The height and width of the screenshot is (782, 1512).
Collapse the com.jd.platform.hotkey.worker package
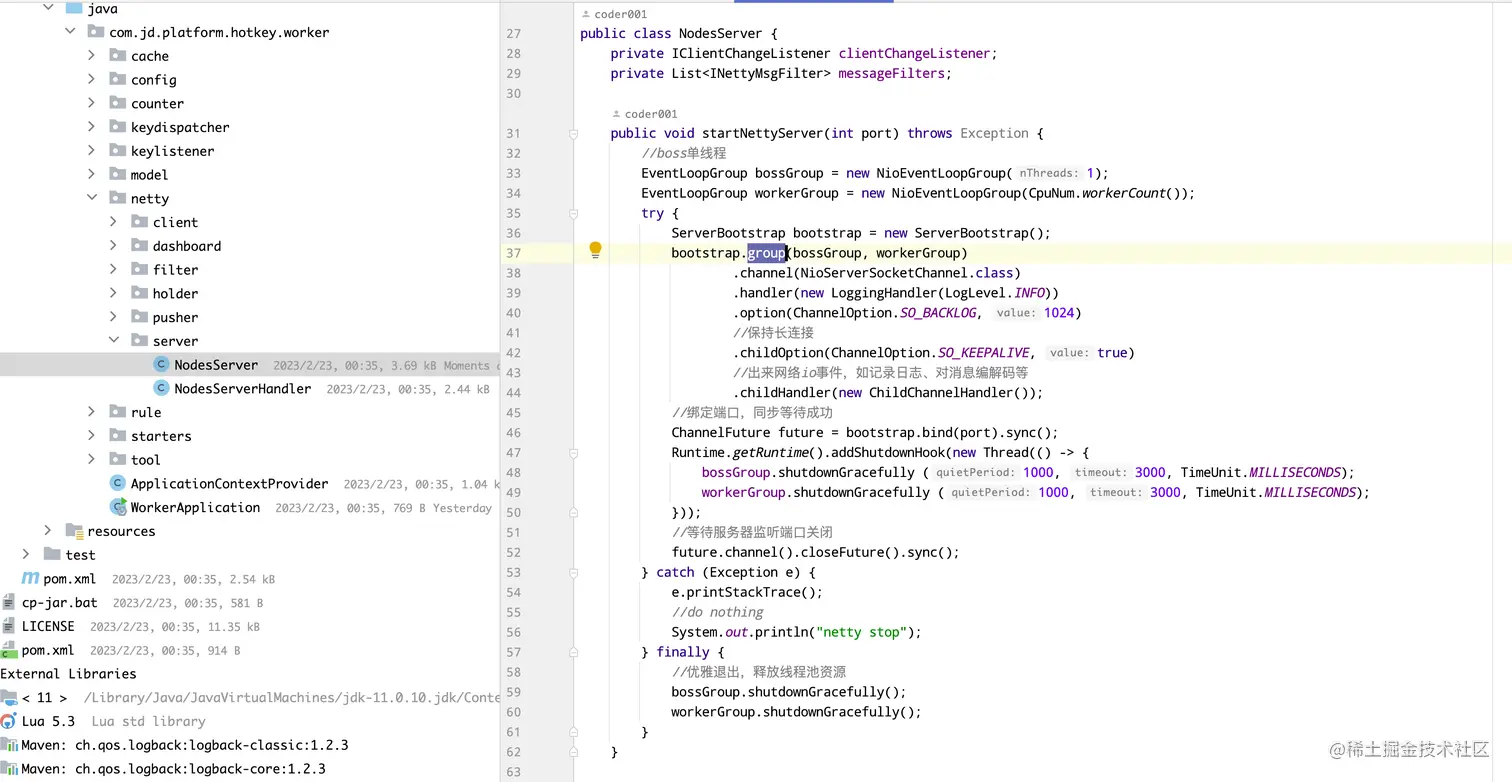pos(70,32)
